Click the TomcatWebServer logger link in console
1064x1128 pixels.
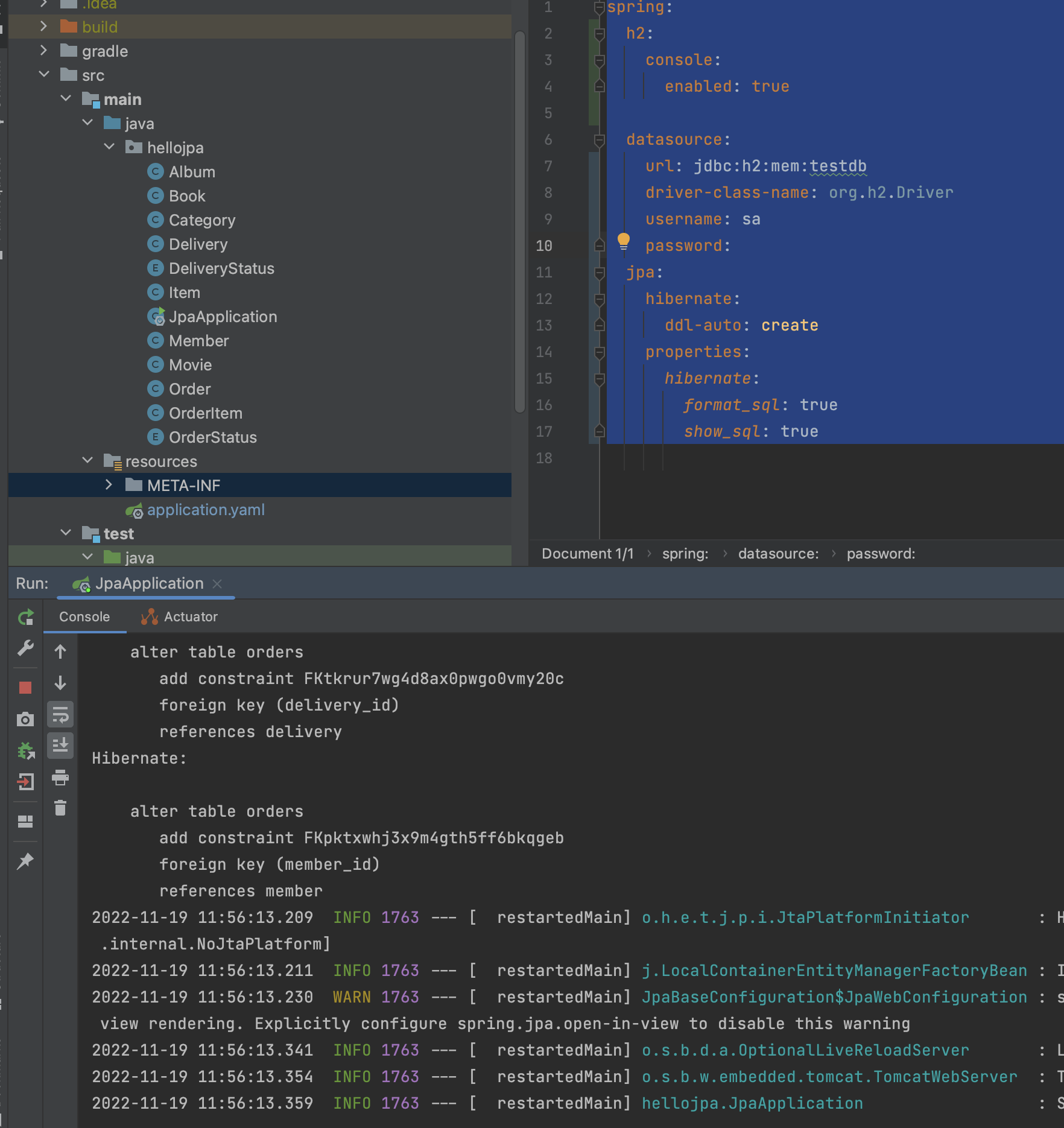point(829,1077)
